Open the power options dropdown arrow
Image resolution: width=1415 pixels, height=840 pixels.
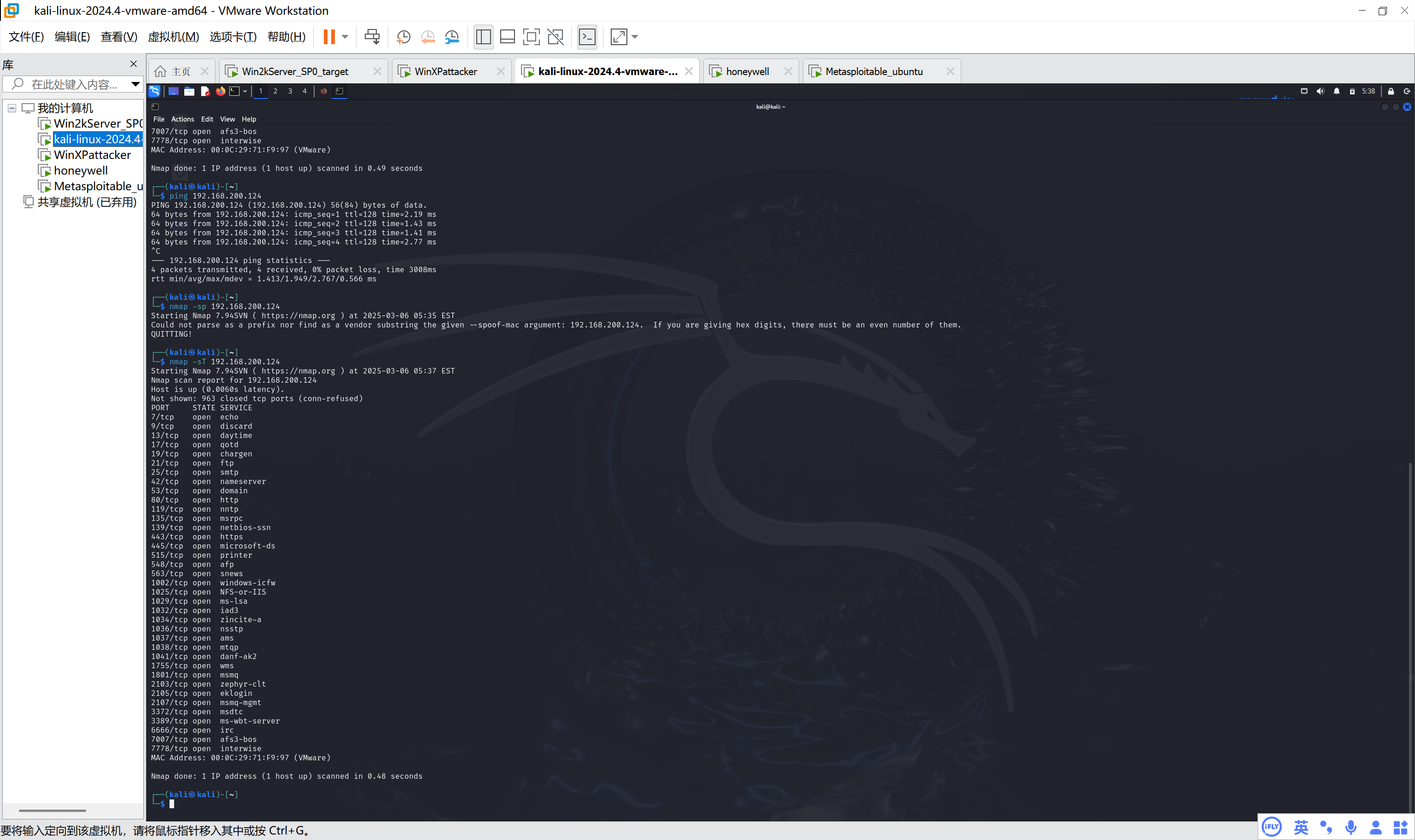(x=345, y=37)
